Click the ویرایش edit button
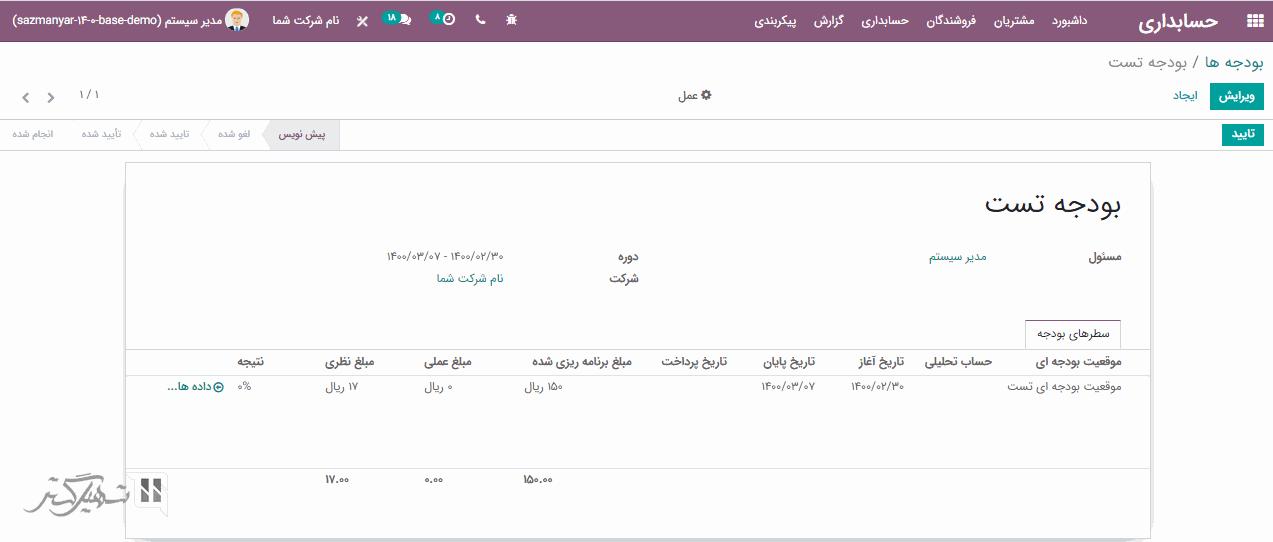 click(1236, 96)
